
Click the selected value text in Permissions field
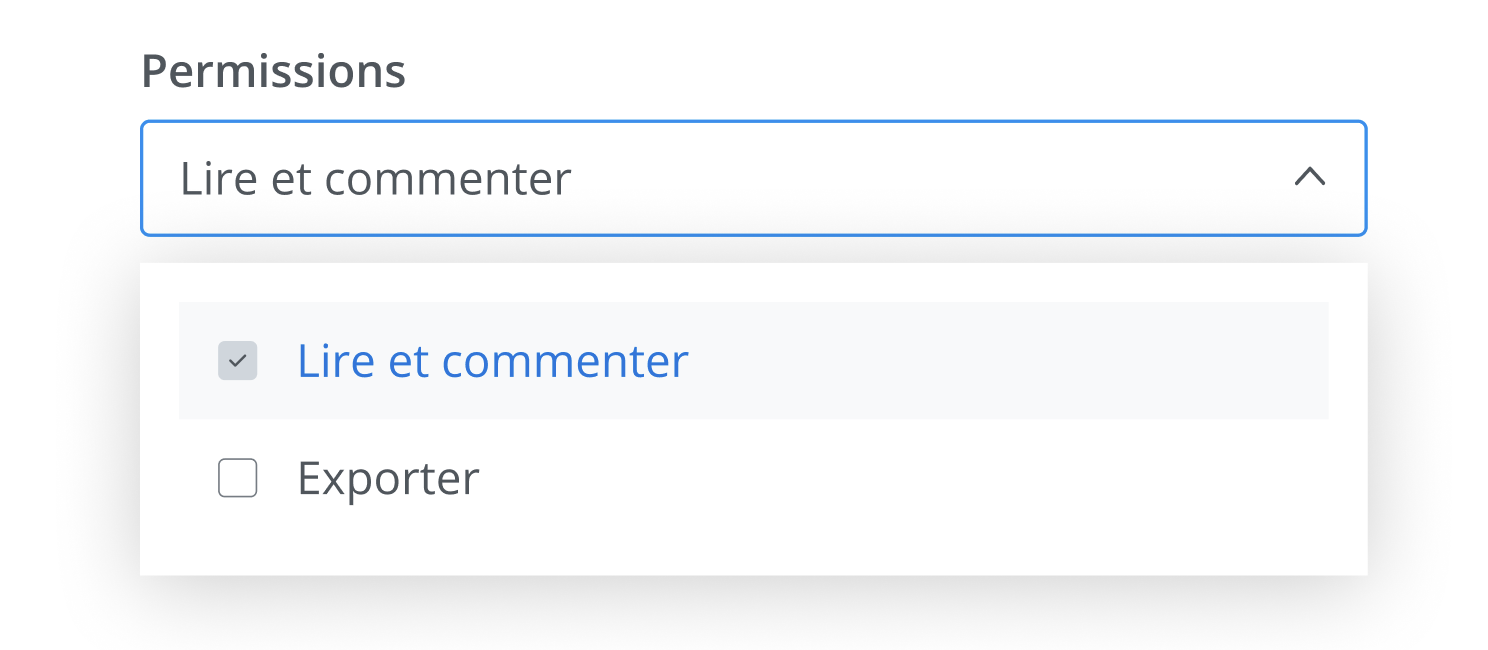[x=375, y=179]
